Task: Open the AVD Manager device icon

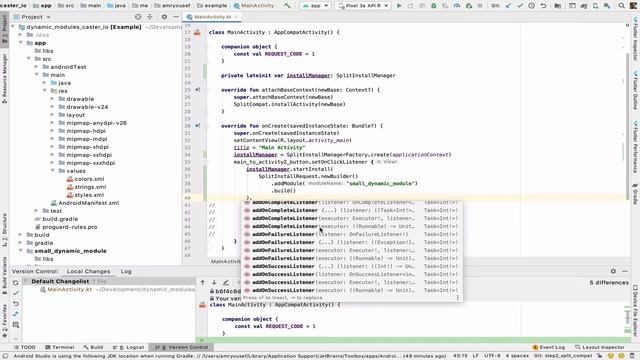Action: click(596, 6)
